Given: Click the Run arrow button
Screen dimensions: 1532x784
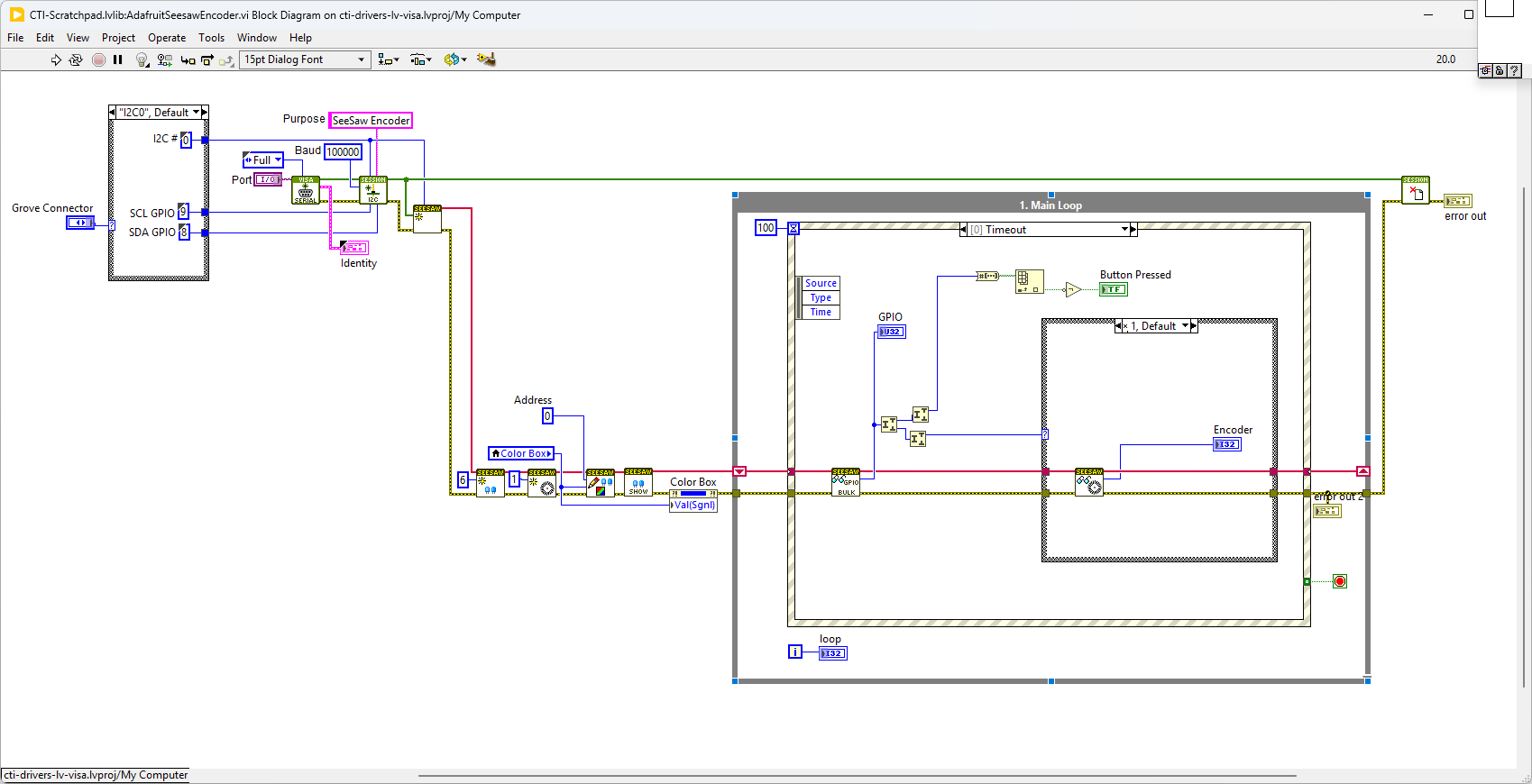Looking at the screenshot, I should pos(56,59).
